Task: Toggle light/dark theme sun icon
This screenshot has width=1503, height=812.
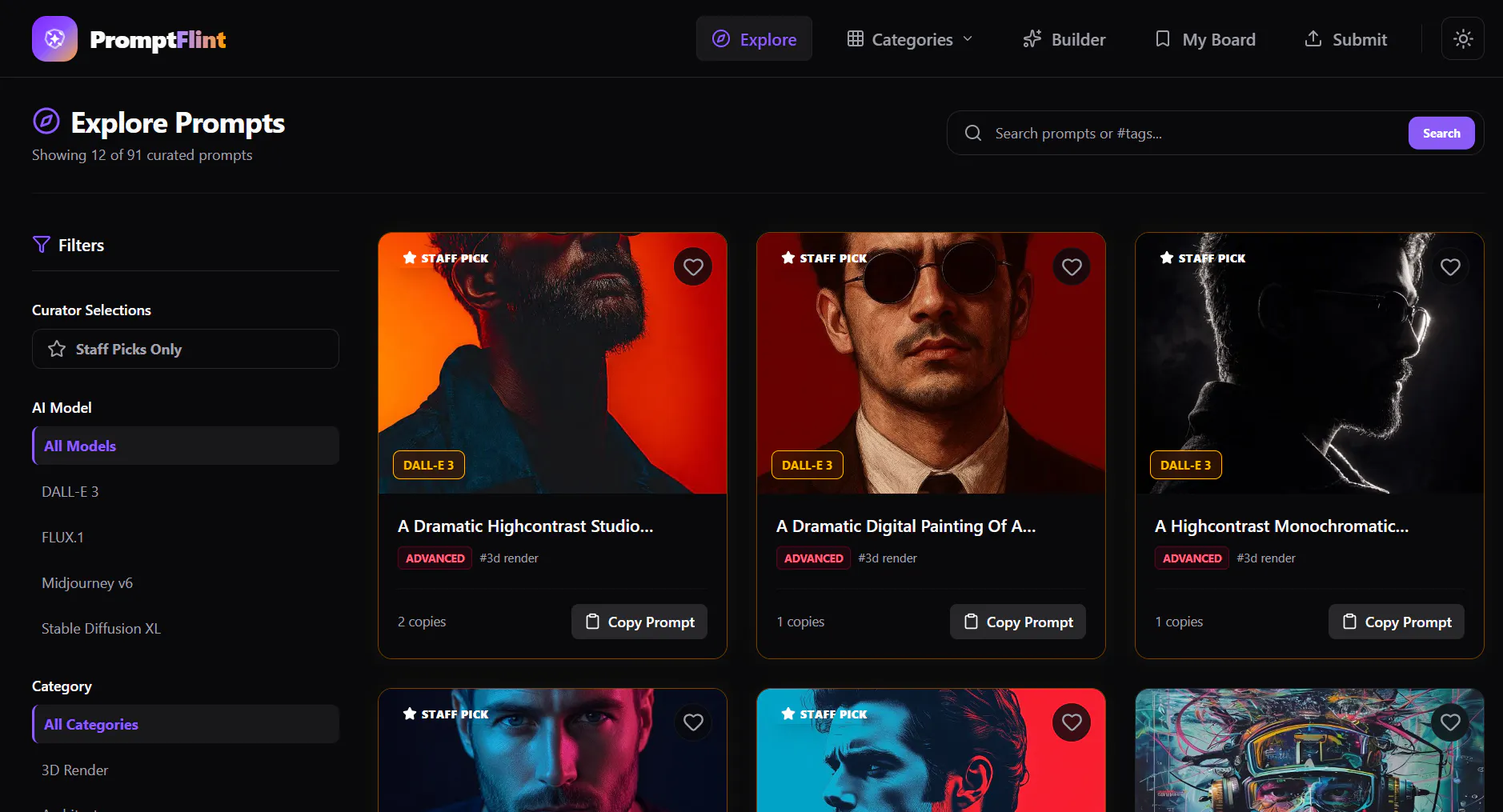Action: (x=1462, y=38)
